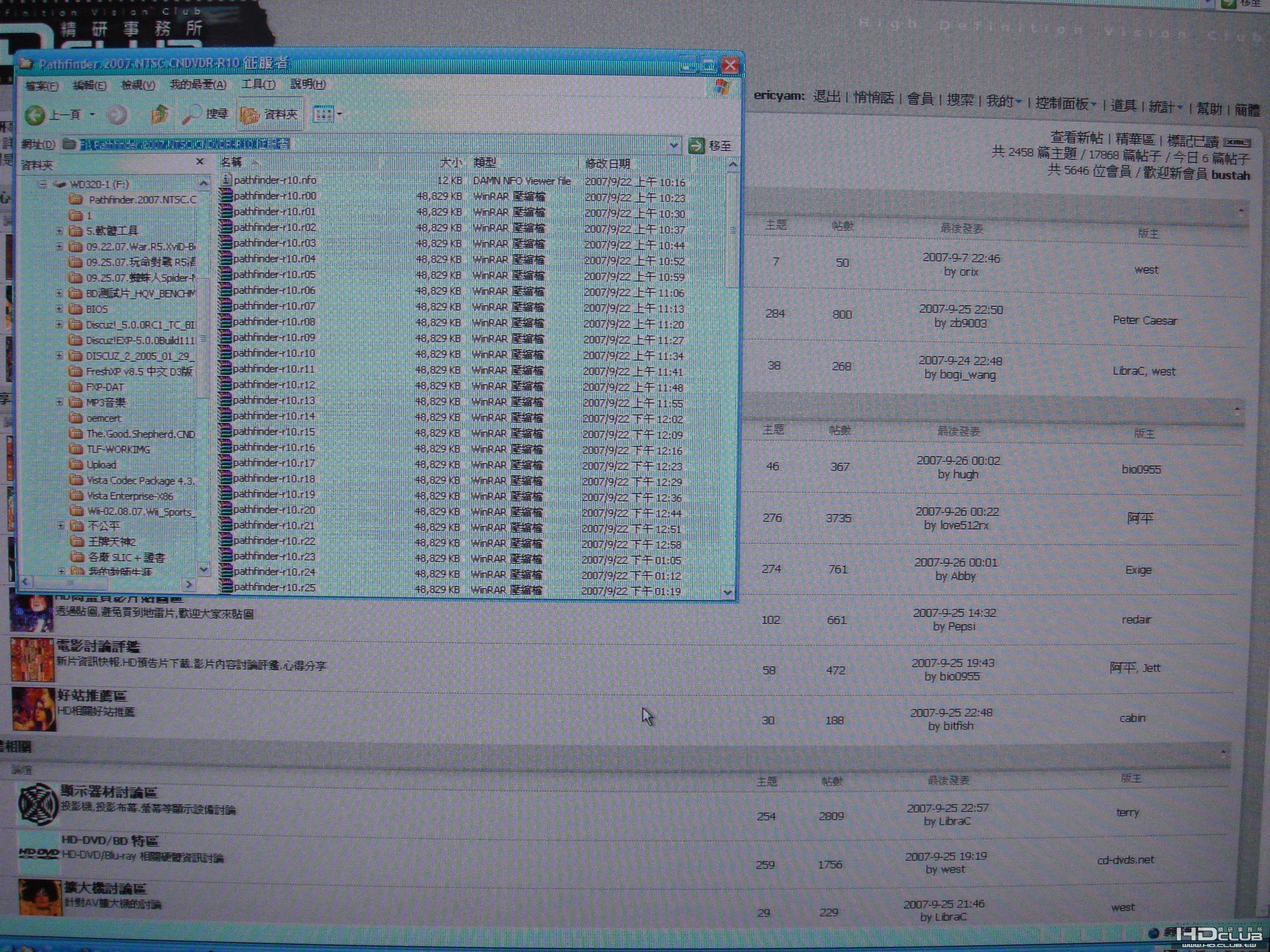Viewport: 1270px width, 952px height.
Task: Collapse the WD320-1 (F:) drive node
Action: (43, 183)
